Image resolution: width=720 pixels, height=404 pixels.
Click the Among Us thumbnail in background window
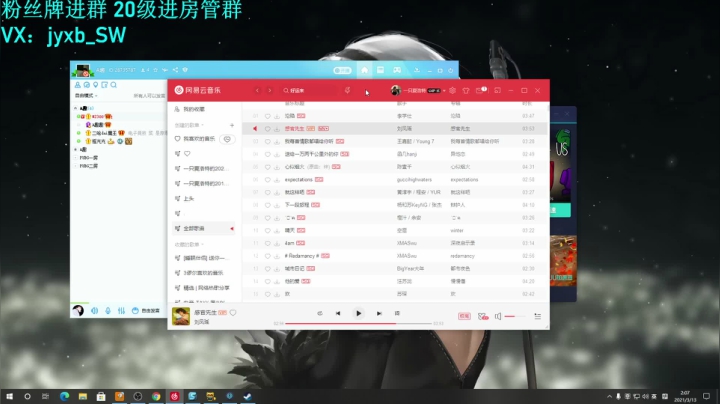click(560, 163)
